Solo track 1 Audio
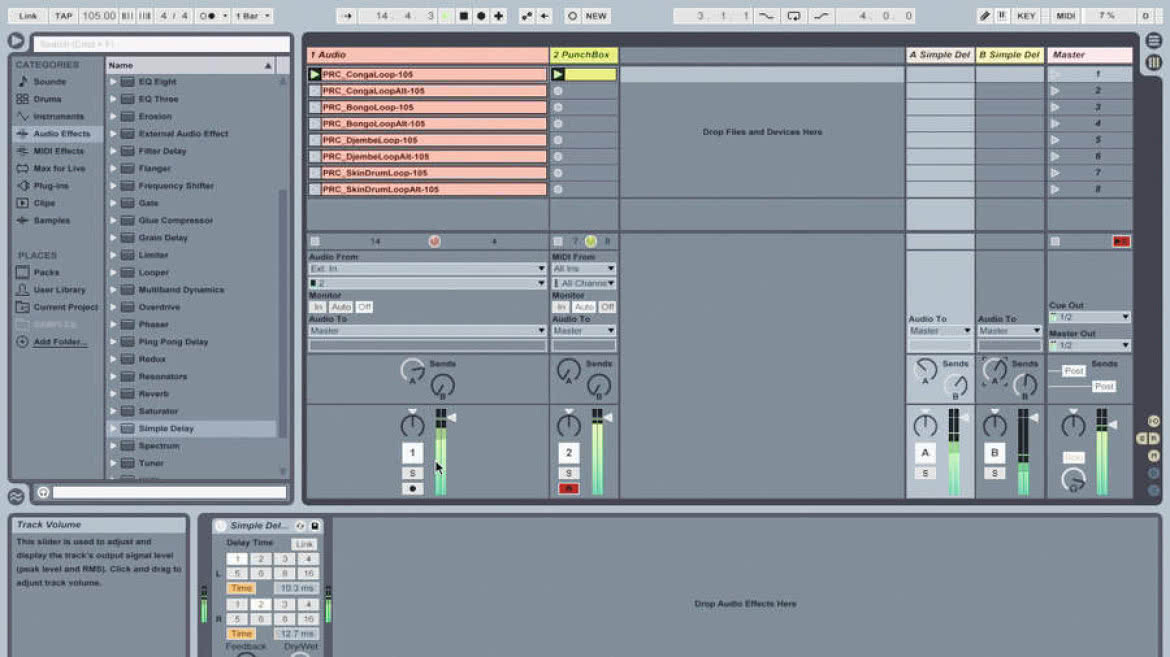Viewport: 1170px width, 657px height. pos(412,473)
